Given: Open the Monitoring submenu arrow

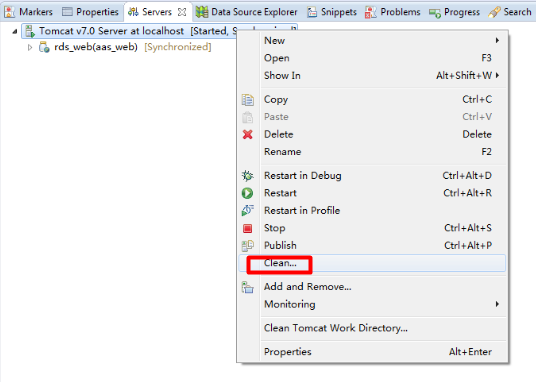Looking at the screenshot, I should pyautogui.click(x=497, y=304).
